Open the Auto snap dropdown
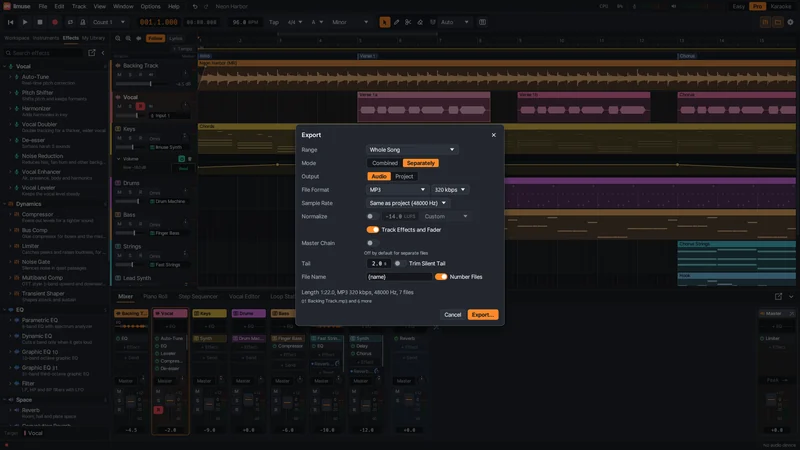 455,22
